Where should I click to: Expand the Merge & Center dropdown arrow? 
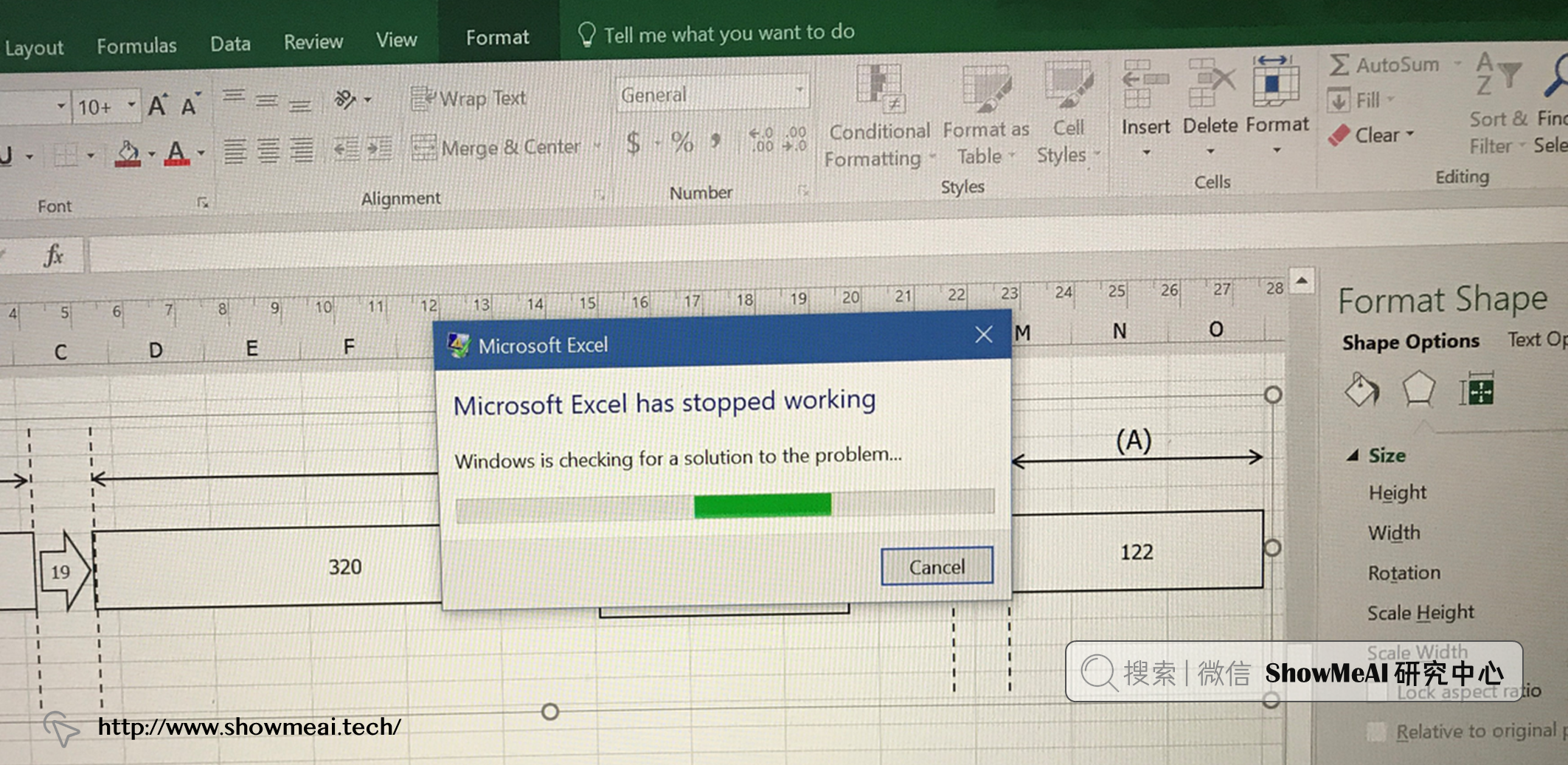(x=597, y=145)
